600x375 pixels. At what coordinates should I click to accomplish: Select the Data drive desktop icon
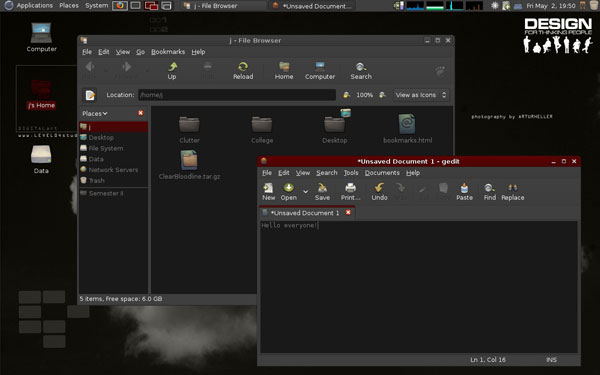click(41, 159)
